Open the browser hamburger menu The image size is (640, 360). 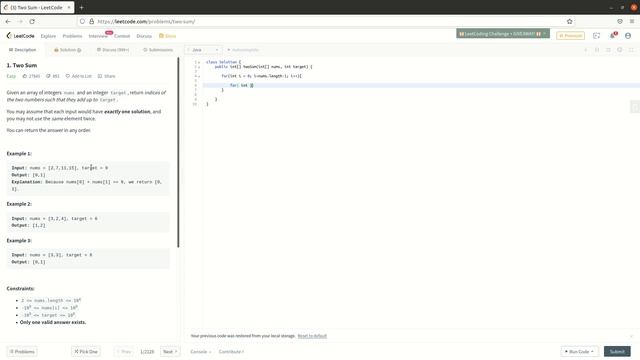click(632, 21)
